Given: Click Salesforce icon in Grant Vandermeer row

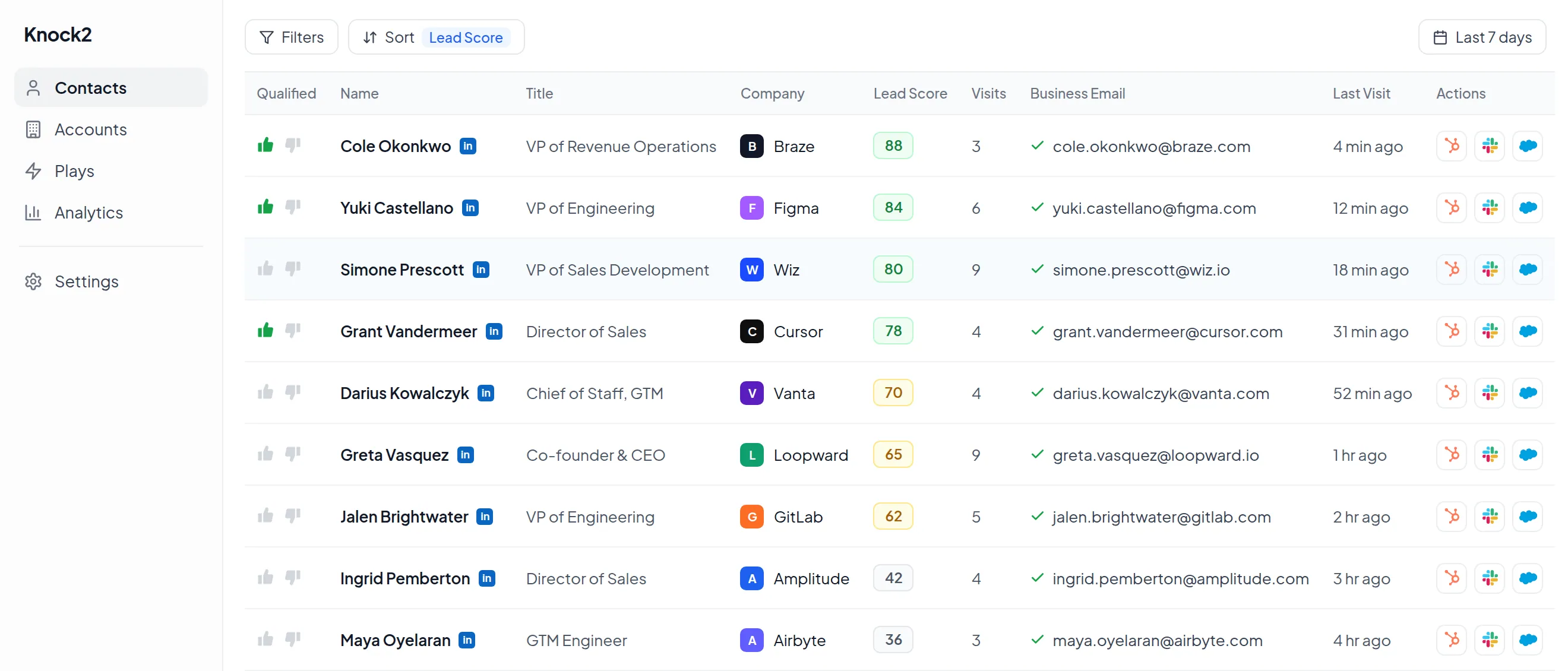Looking at the screenshot, I should (x=1528, y=331).
